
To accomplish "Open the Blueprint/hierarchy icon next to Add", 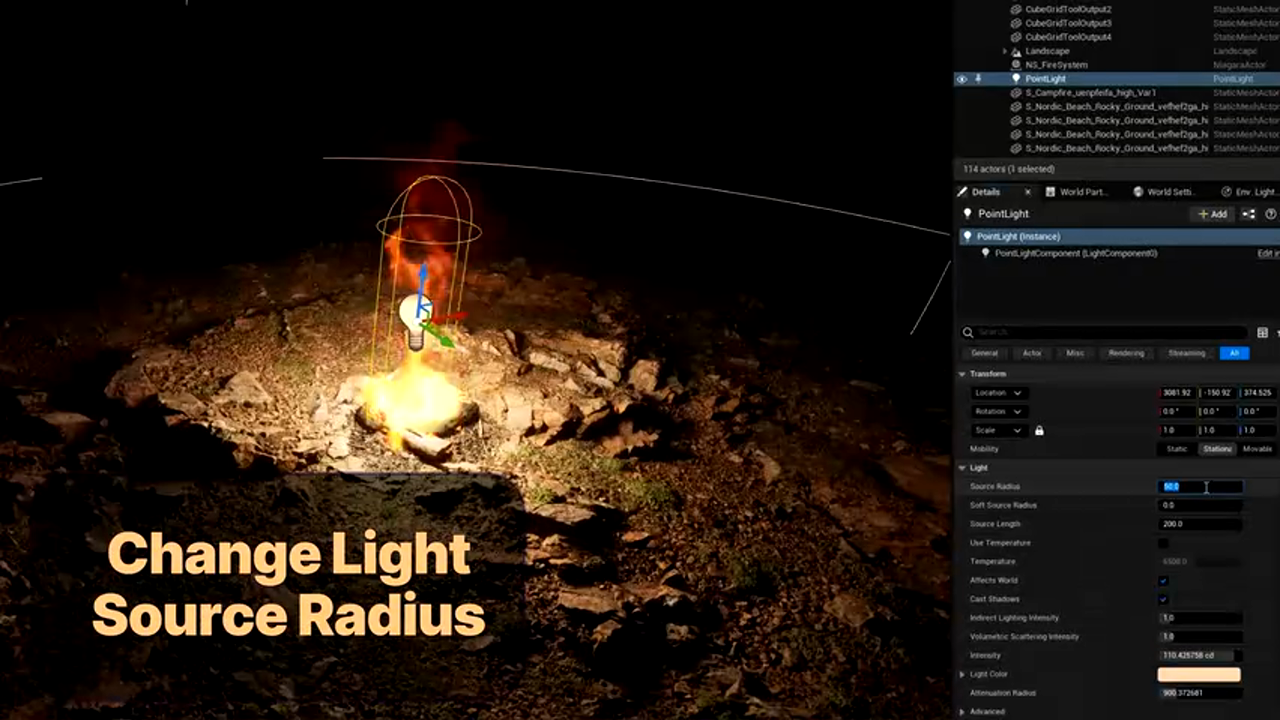I will pyautogui.click(x=1249, y=214).
